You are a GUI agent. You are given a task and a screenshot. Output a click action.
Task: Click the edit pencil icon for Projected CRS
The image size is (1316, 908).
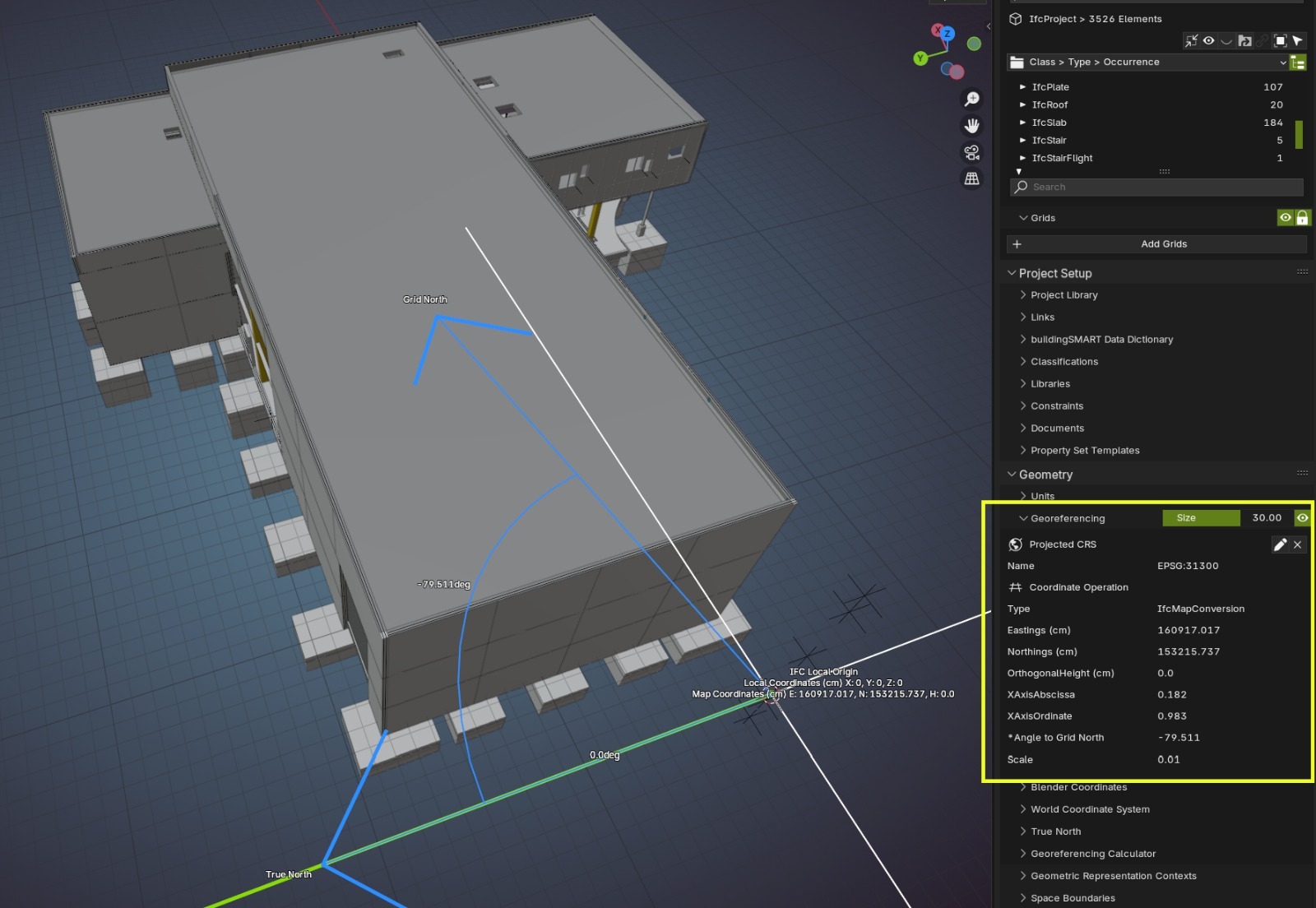(x=1279, y=544)
